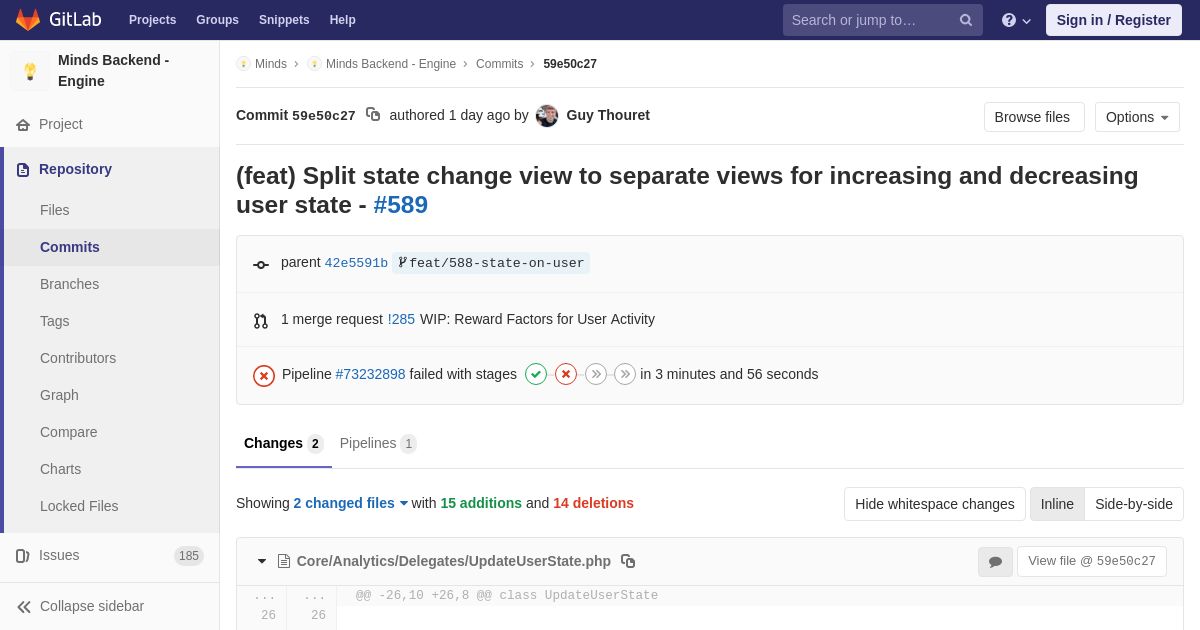This screenshot has width=1200, height=630.
Task: Click Sign in / Register button
Action: (1114, 20)
